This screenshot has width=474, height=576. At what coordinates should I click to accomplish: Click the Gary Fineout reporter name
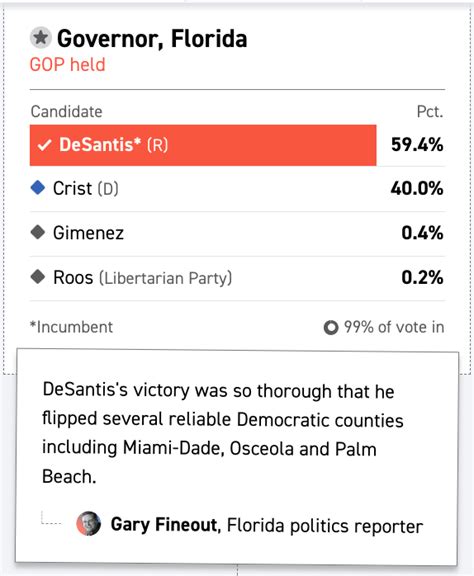coord(164,524)
